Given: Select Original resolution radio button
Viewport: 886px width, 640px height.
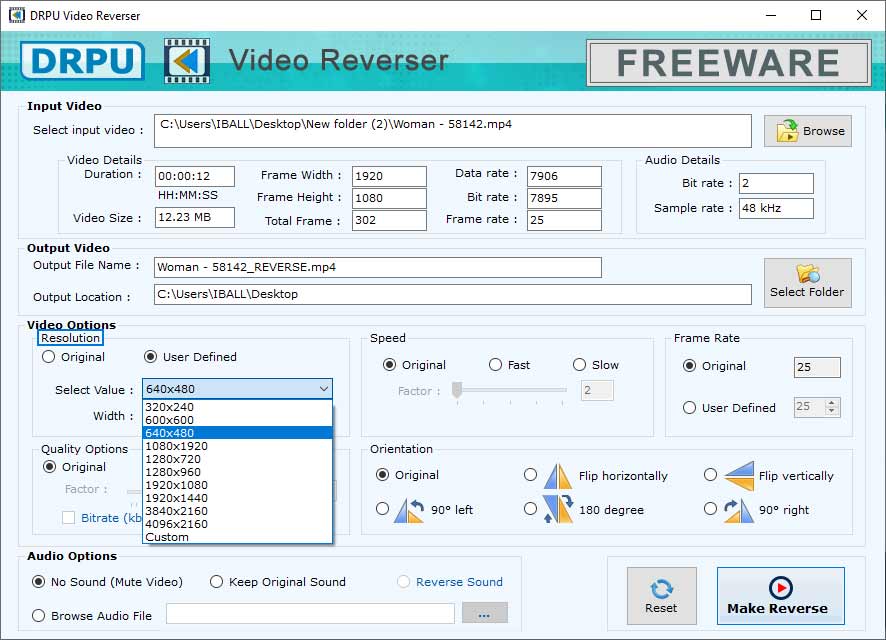Looking at the screenshot, I should coord(49,357).
